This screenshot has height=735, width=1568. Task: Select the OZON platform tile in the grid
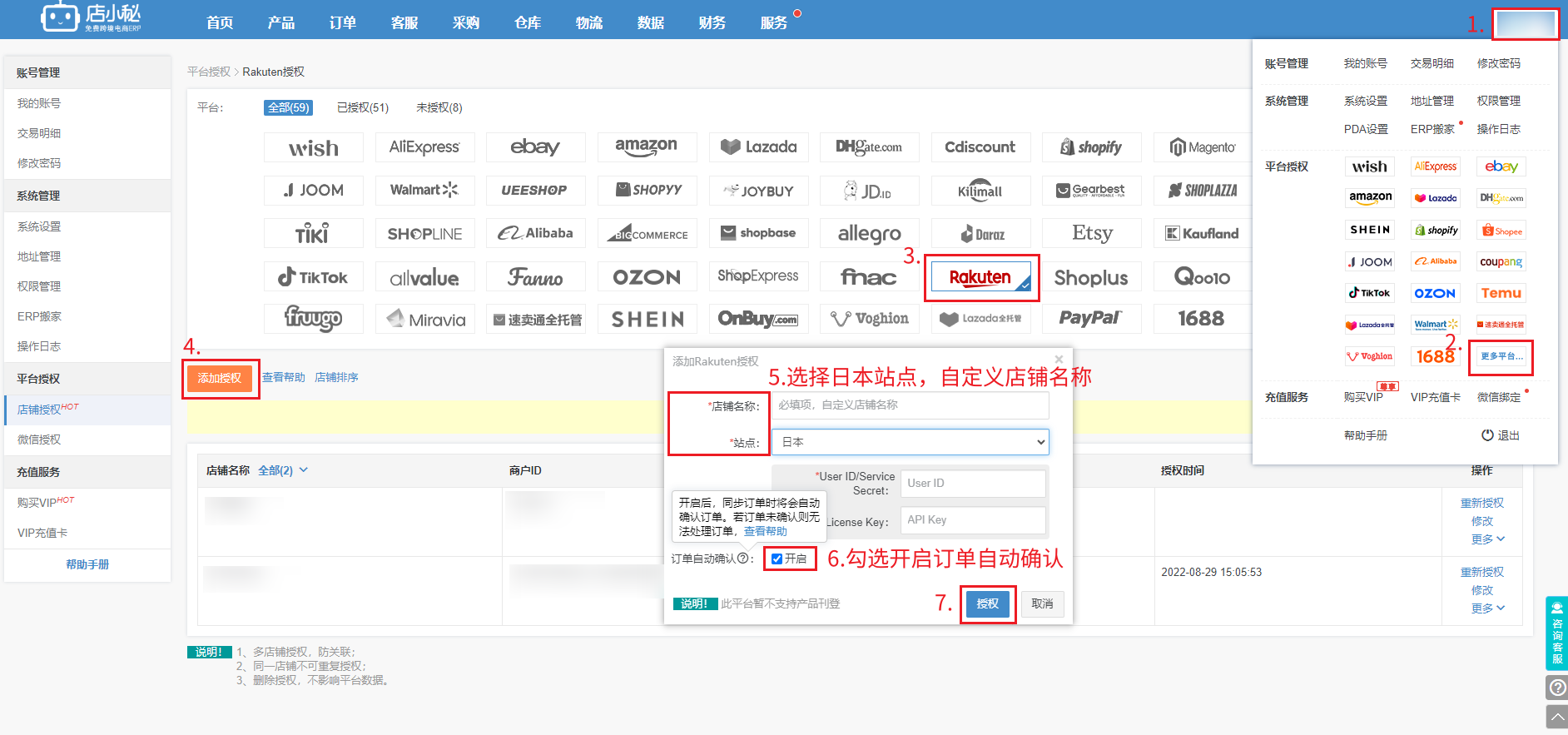647,277
